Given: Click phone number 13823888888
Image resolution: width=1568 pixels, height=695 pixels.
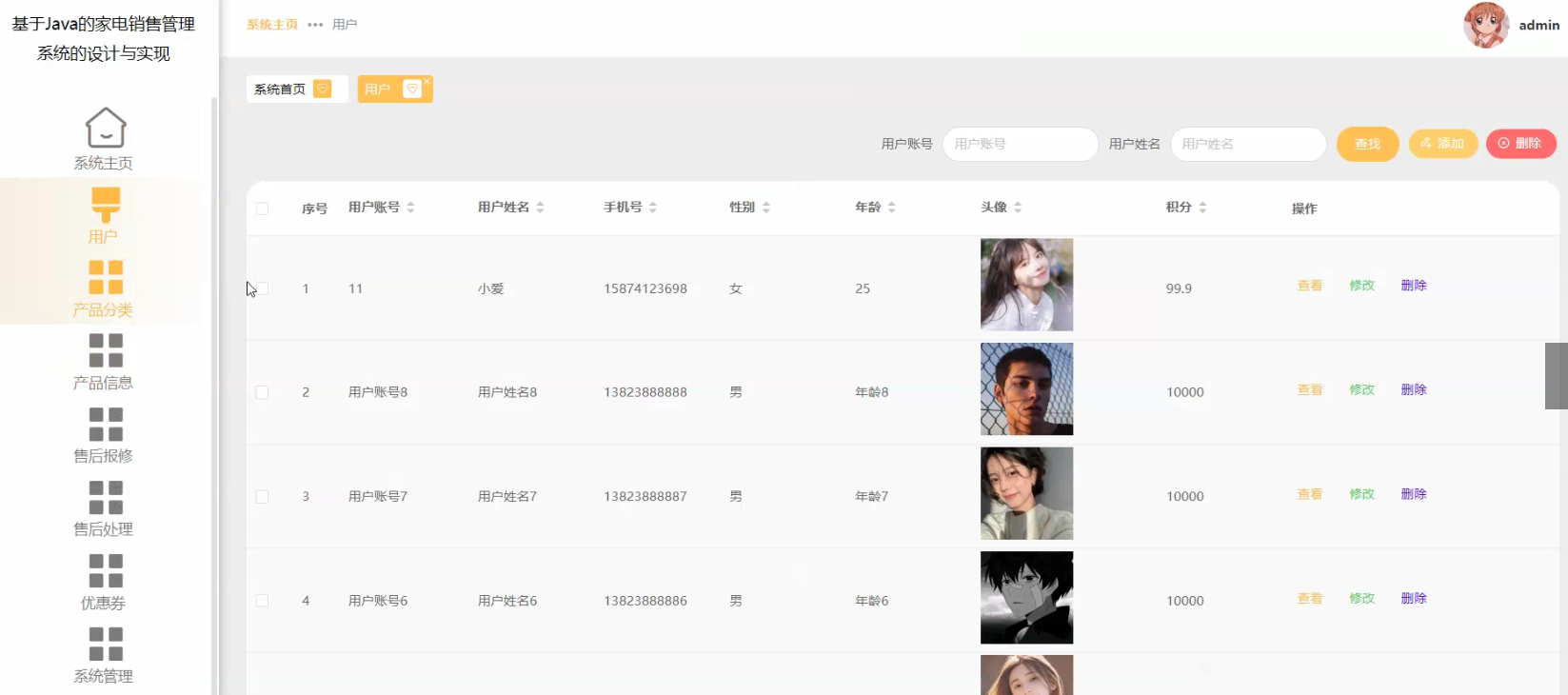Looking at the screenshot, I should (645, 392).
